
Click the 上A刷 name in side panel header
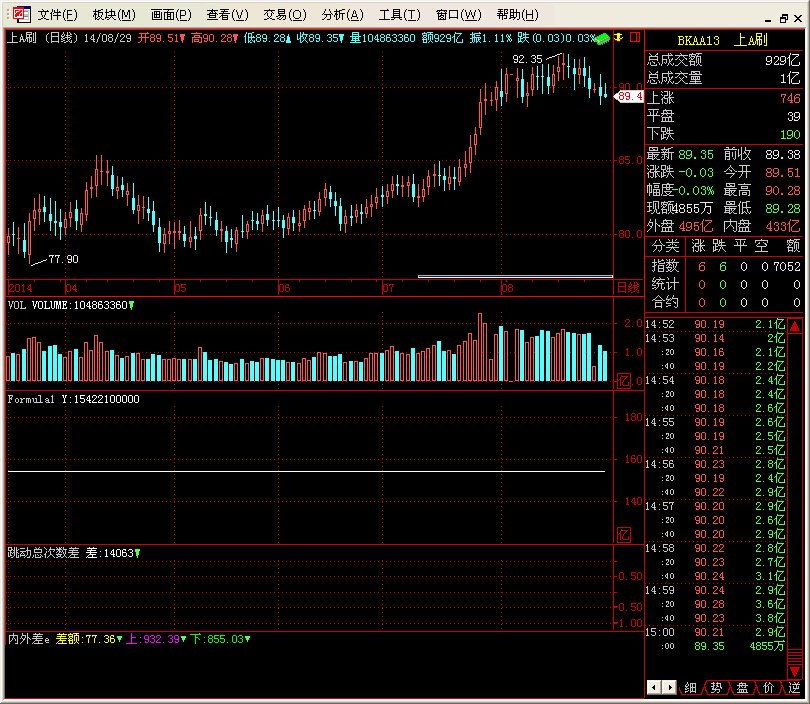pyautogui.click(x=751, y=40)
